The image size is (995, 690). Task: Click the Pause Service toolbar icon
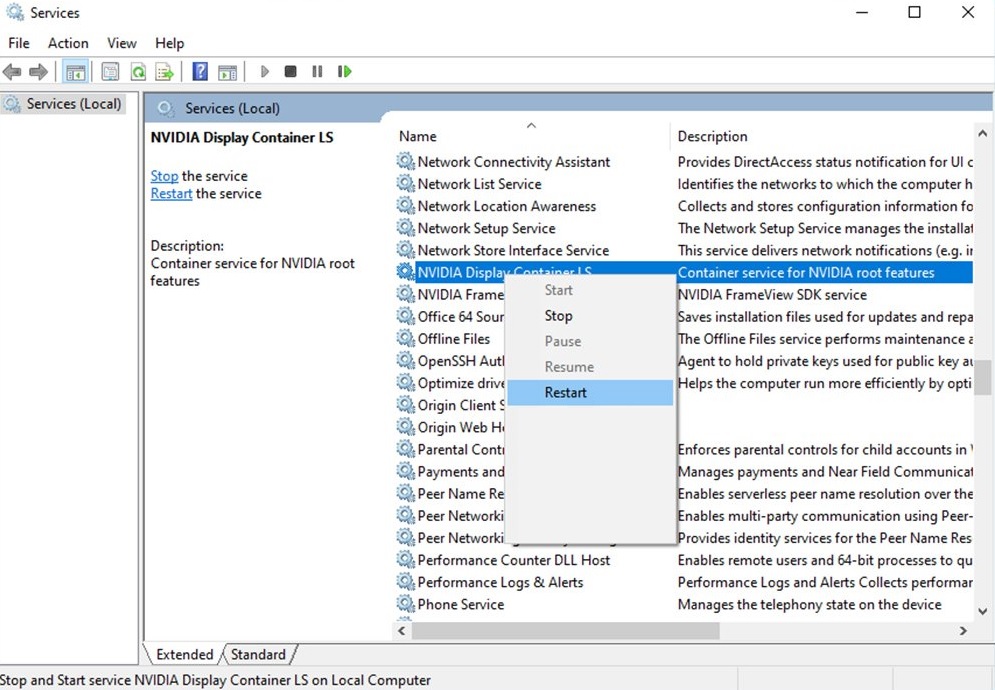(x=317, y=72)
